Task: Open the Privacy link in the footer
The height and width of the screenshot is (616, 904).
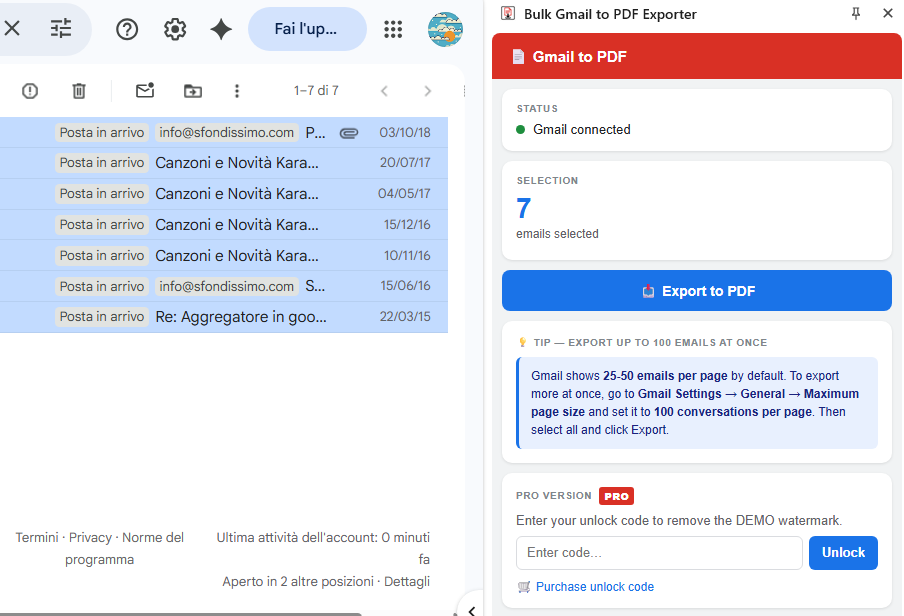Action: (x=90, y=538)
